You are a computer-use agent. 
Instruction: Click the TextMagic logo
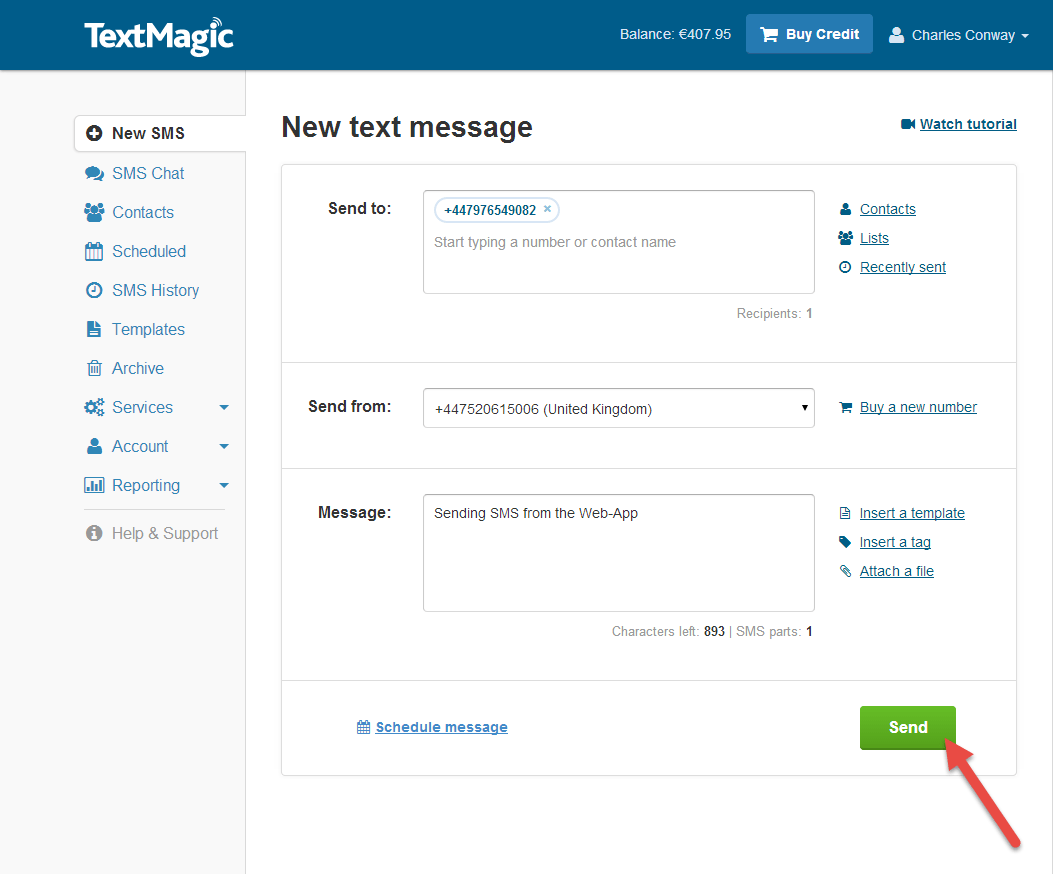click(x=158, y=36)
